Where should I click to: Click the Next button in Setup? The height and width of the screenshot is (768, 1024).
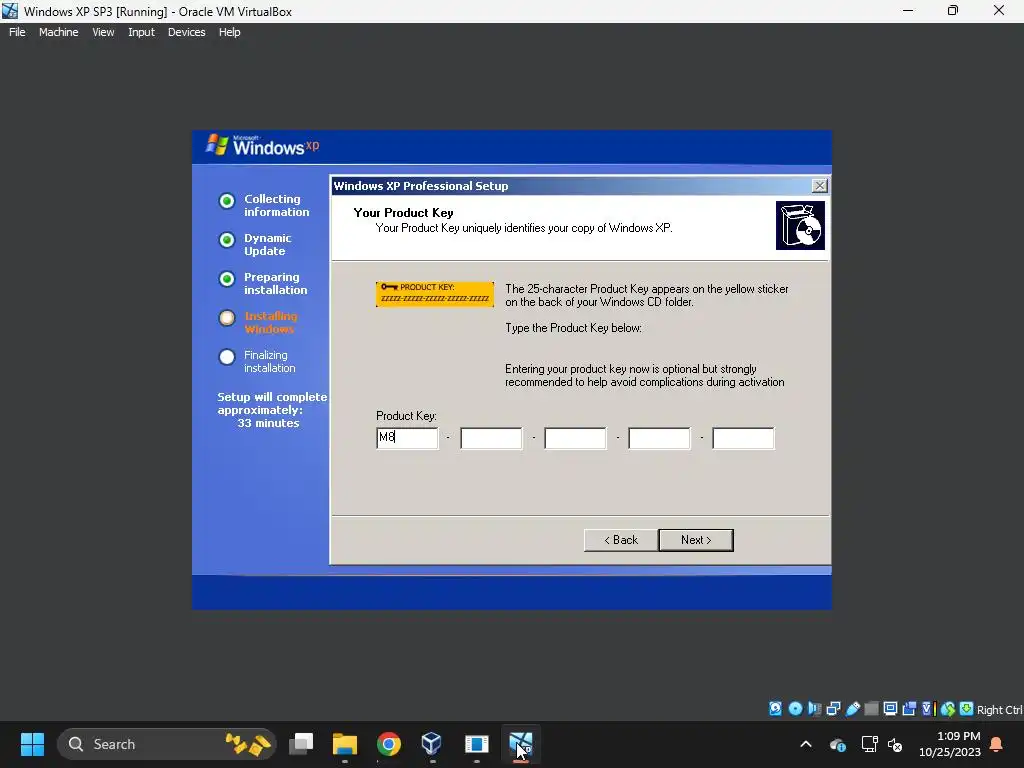click(696, 540)
